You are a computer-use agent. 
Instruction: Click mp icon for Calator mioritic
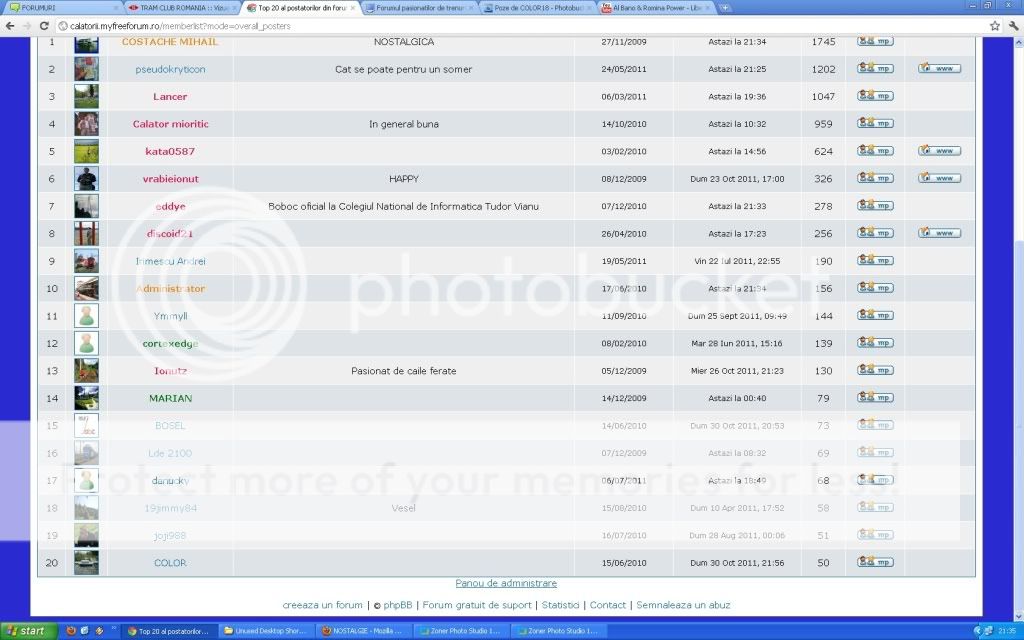[x=875, y=123]
